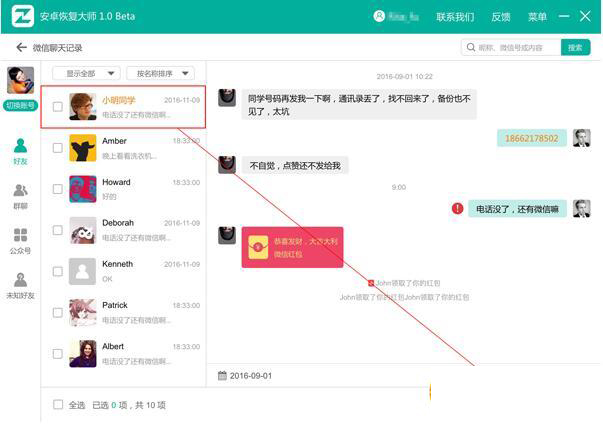Screen dimensions: 603x426
Task: Open the 未知好友 unknown friends icon
Action: click(20, 286)
